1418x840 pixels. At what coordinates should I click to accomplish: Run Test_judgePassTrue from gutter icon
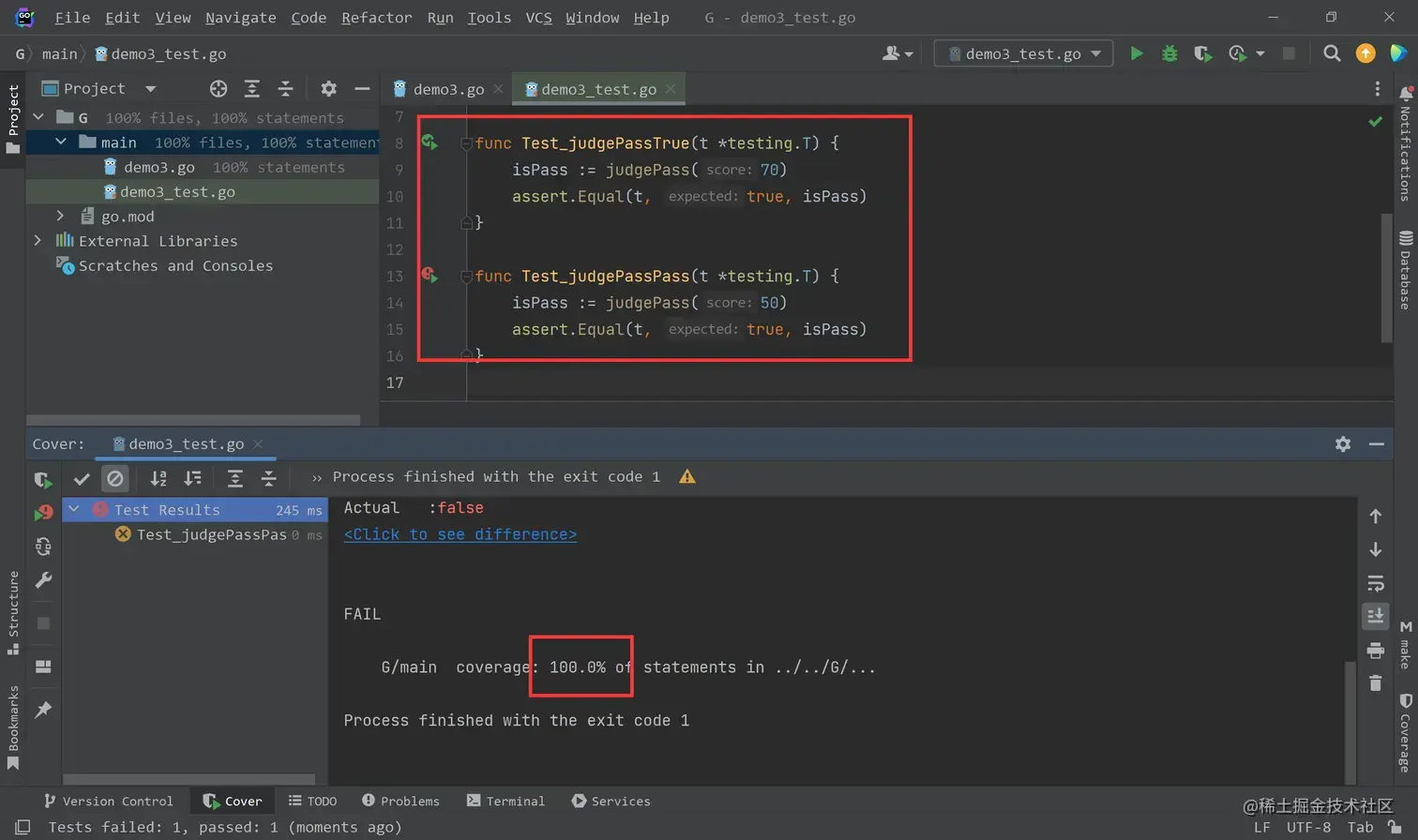point(430,142)
